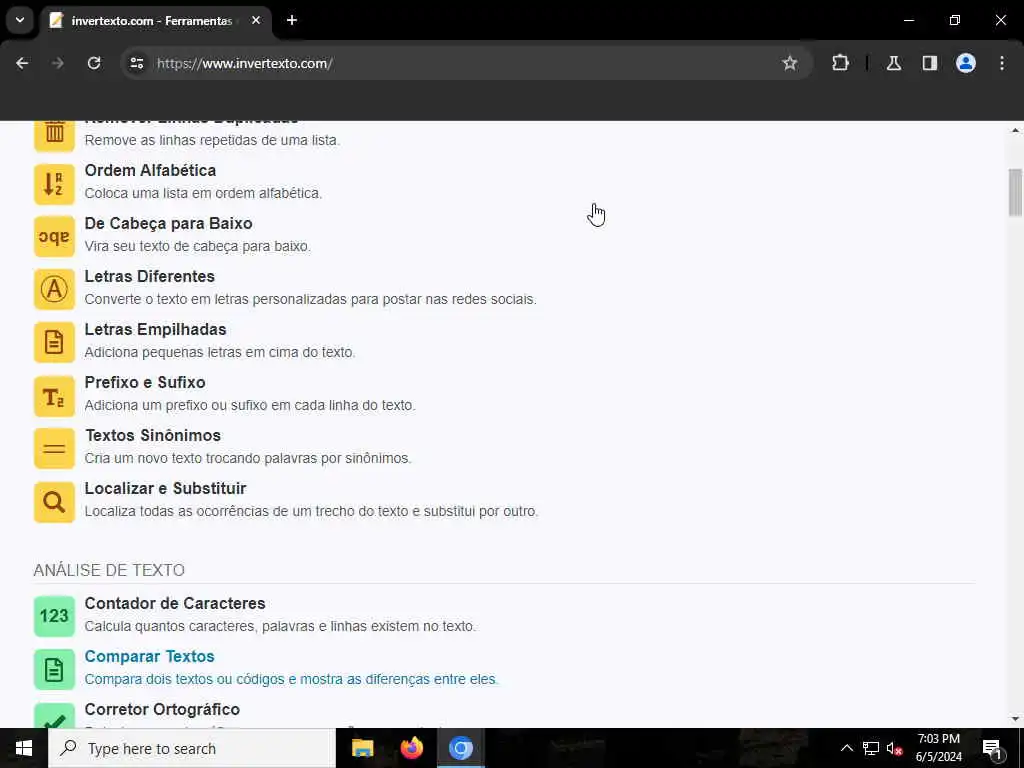
Task: Click the Letras Empilhadas document icon
Action: [x=54, y=343]
